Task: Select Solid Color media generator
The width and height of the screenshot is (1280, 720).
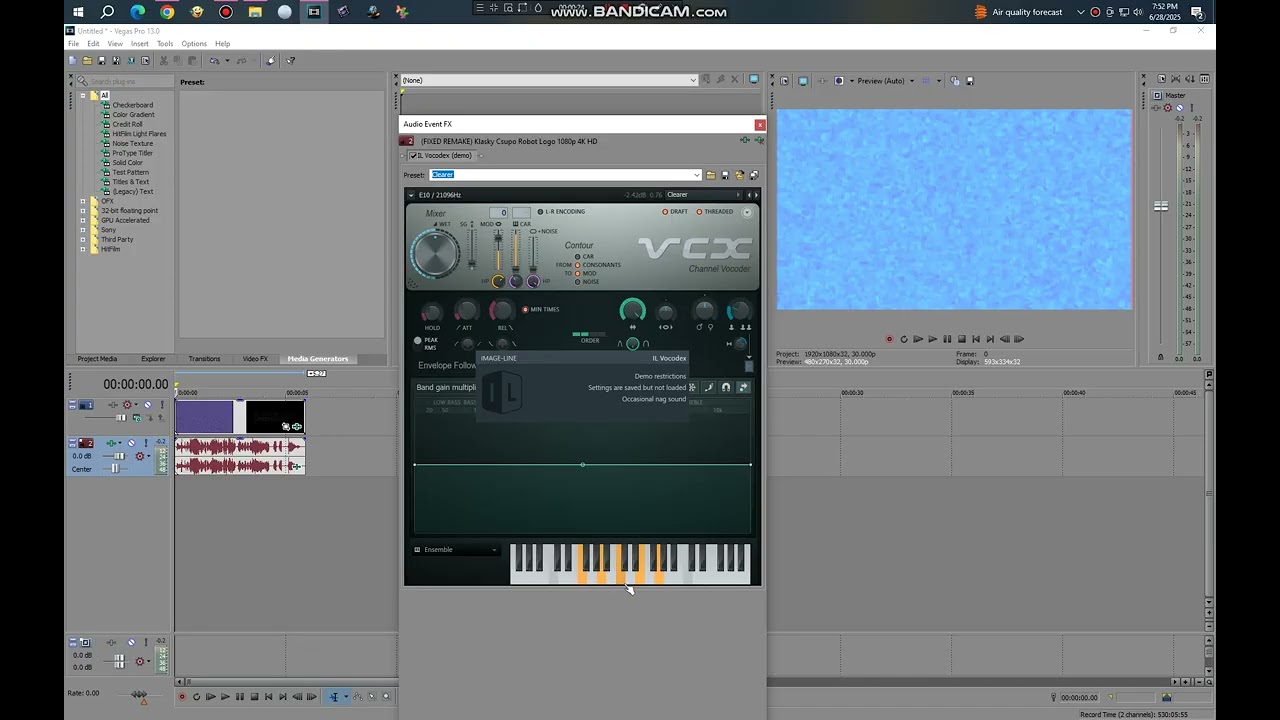Action: [x=127, y=163]
